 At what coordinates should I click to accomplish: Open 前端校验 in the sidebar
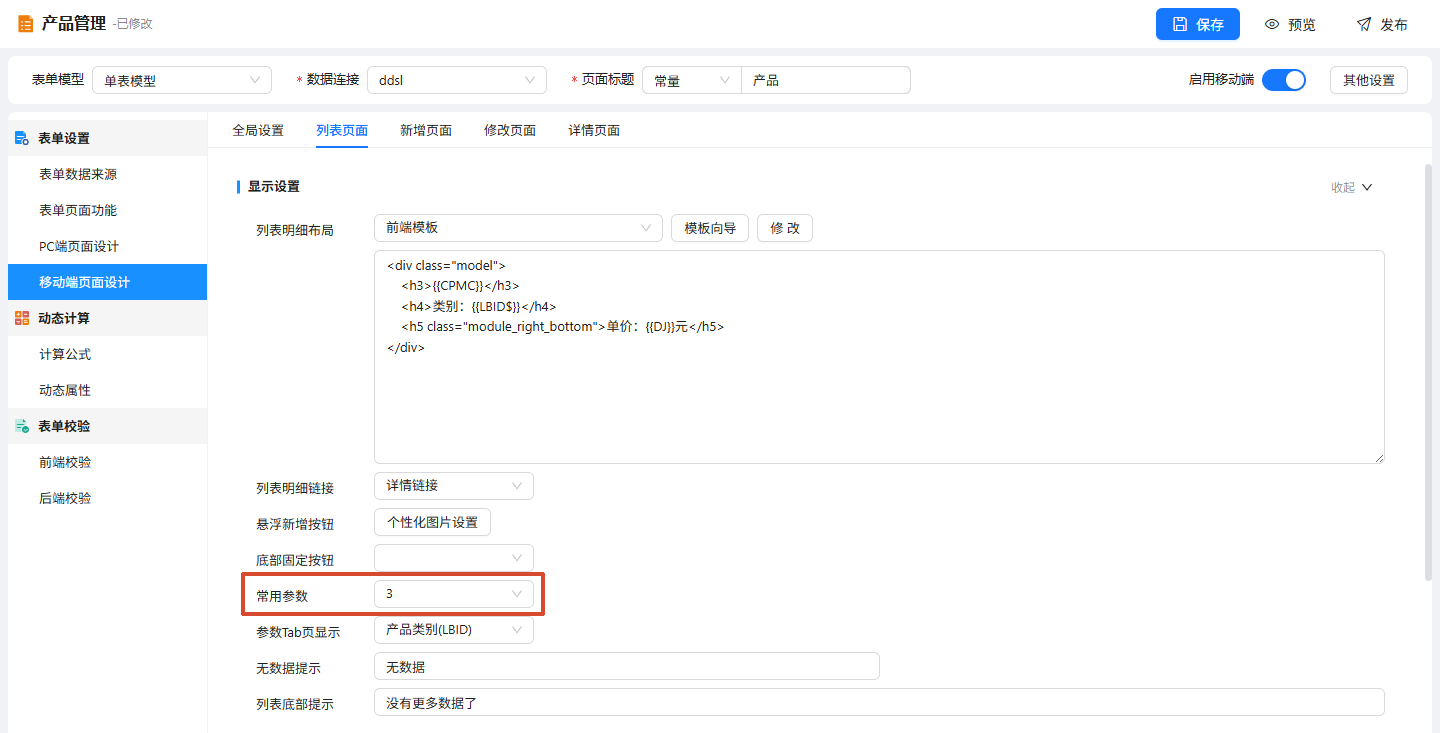107,462
